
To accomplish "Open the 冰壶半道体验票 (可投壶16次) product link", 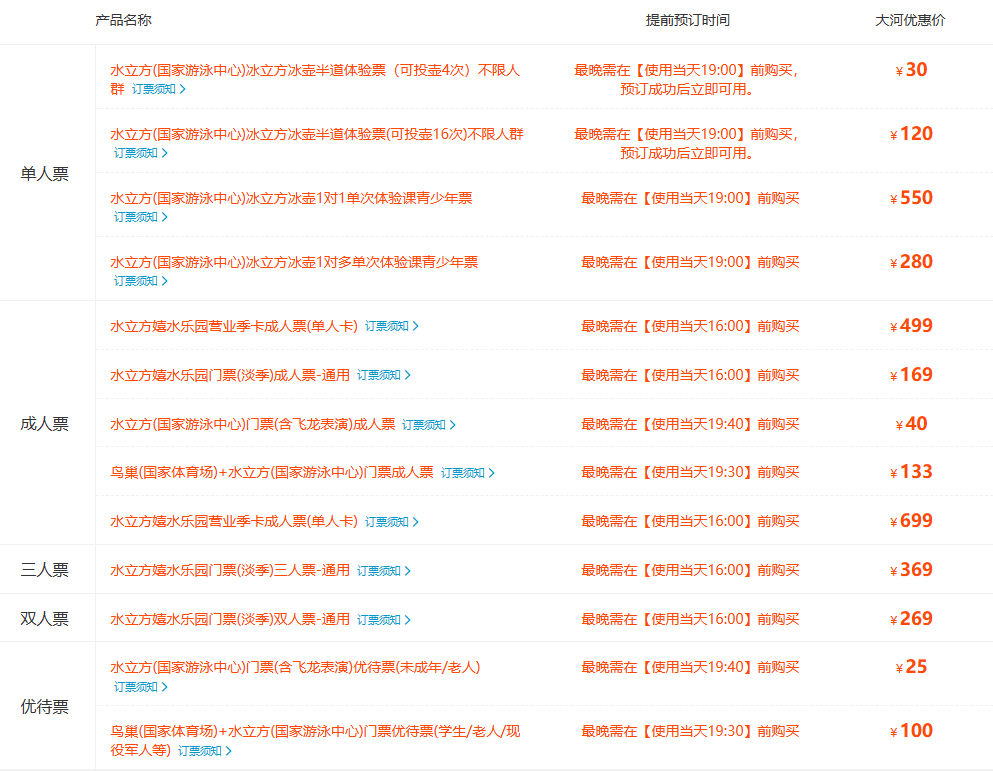I will [x=317, y=134].
